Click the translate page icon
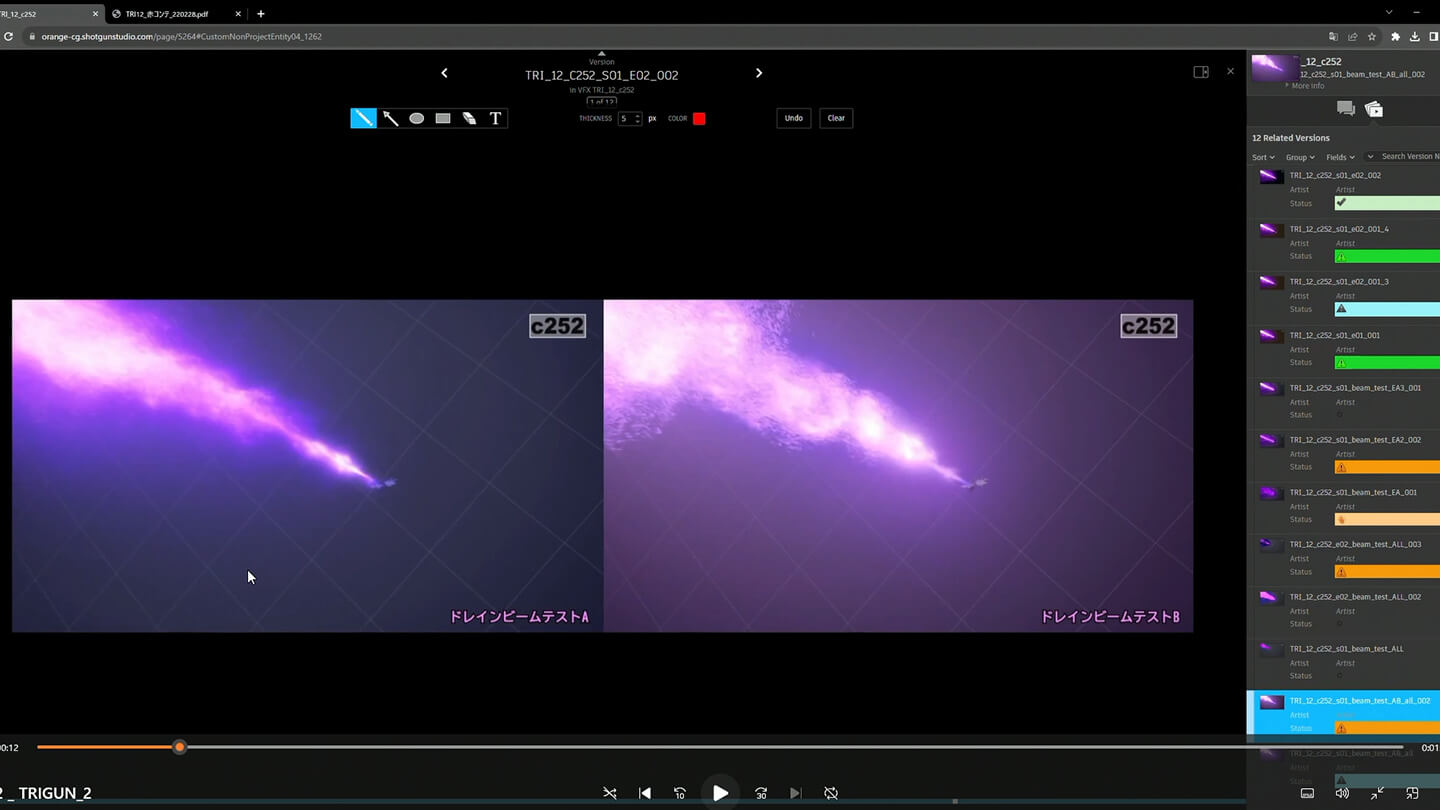The height and width of the screenshot is (810, 1440). tap(1333, 37)
